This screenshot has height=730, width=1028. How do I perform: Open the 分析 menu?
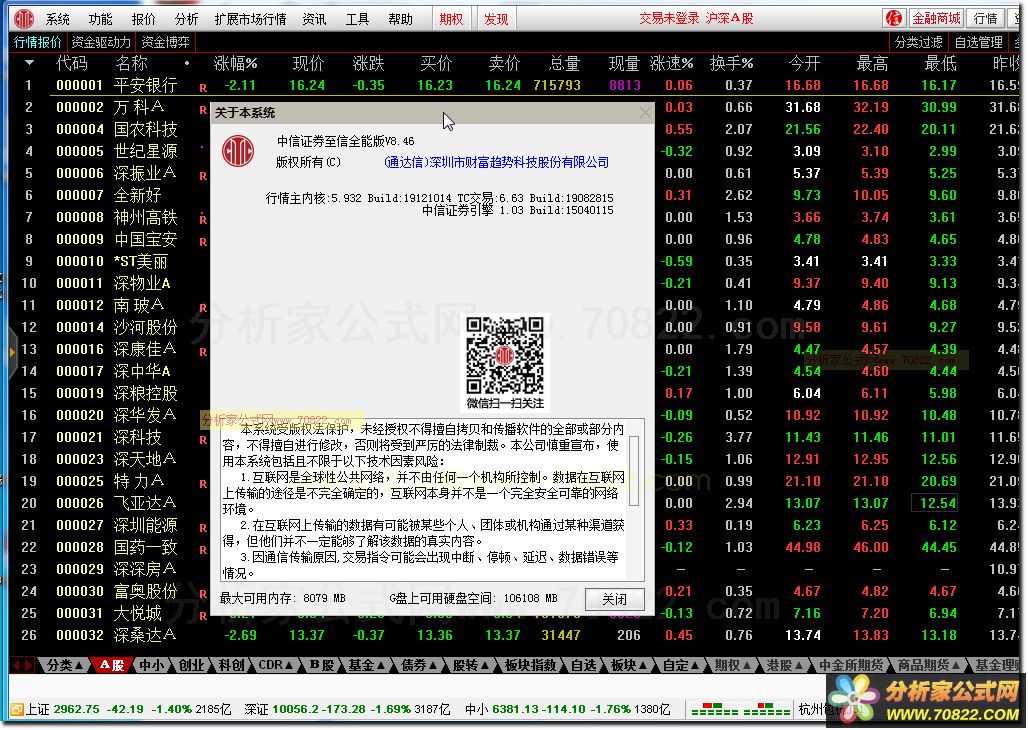[186, 19]
